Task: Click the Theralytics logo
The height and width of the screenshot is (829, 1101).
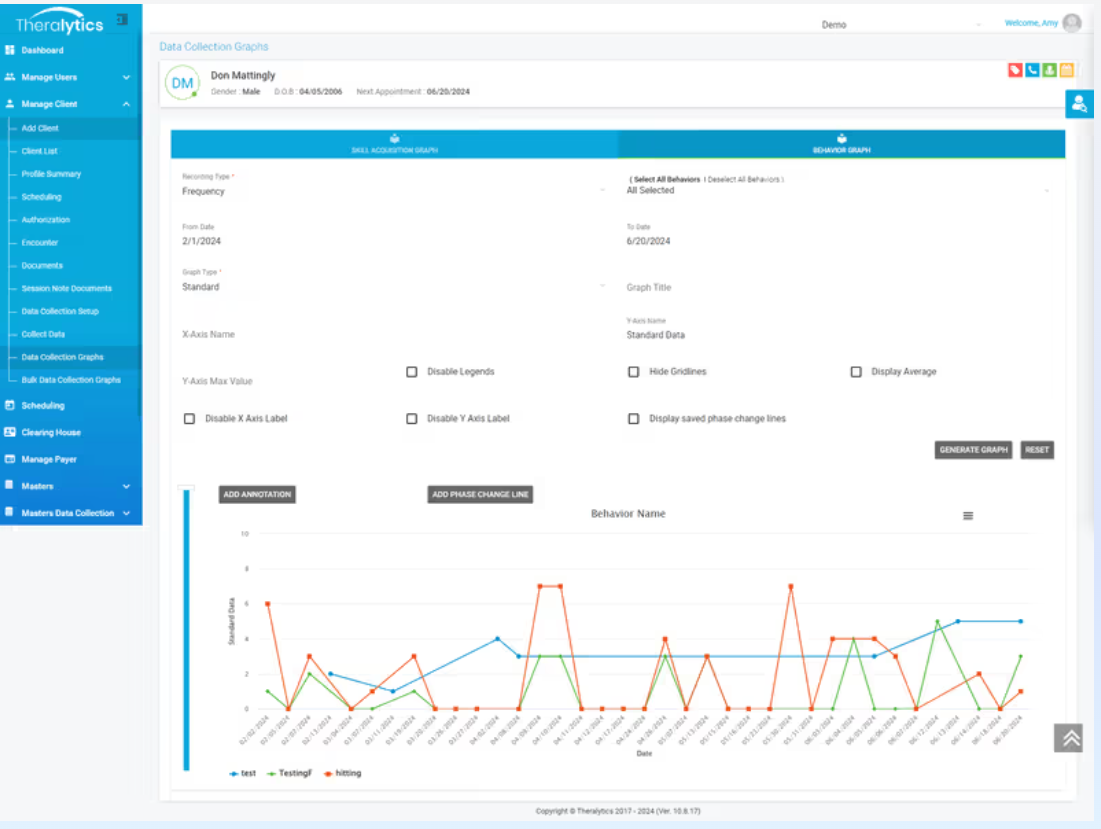Action: tap(59, 21)
